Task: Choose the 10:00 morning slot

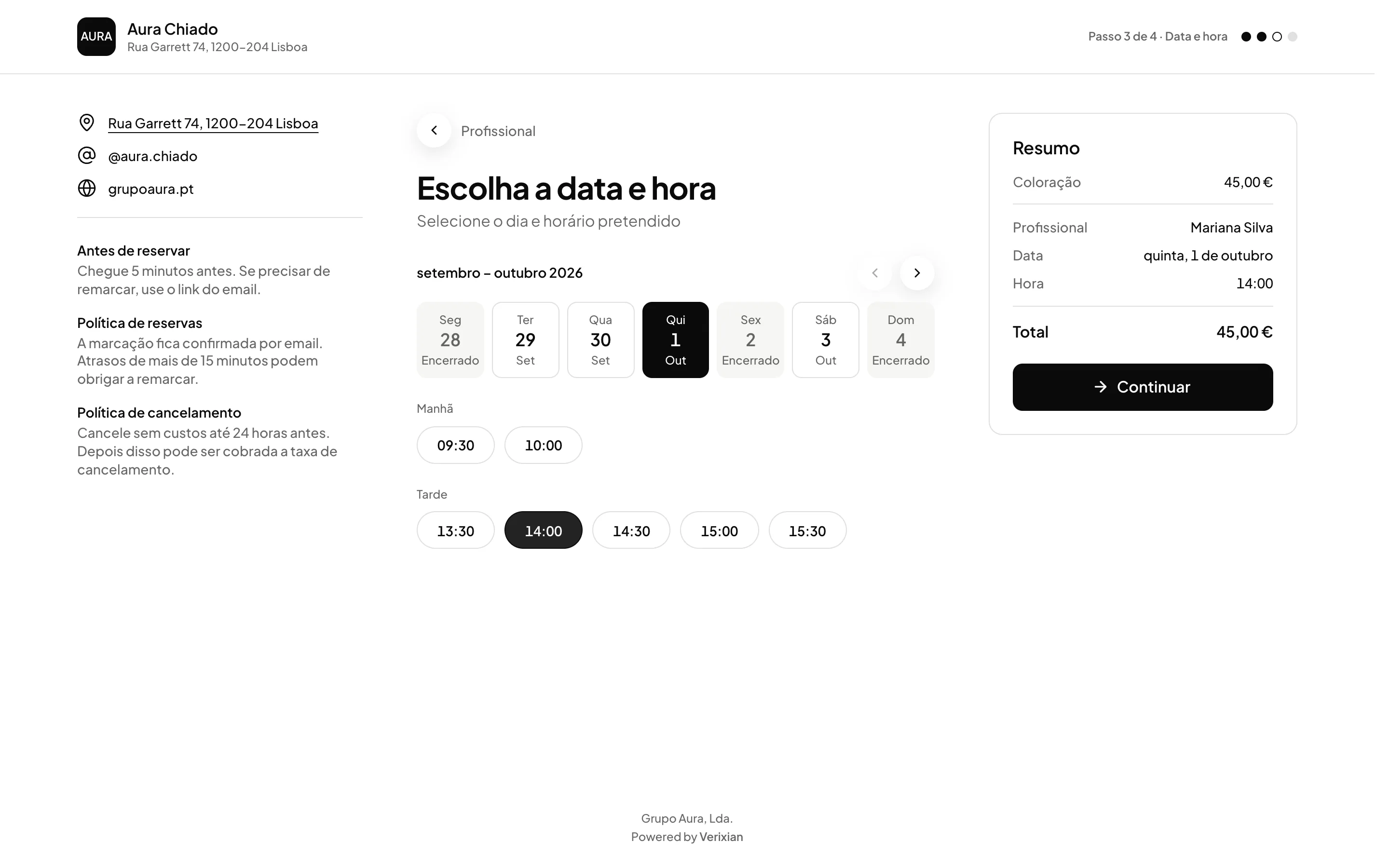Action: tap(544, 445)
